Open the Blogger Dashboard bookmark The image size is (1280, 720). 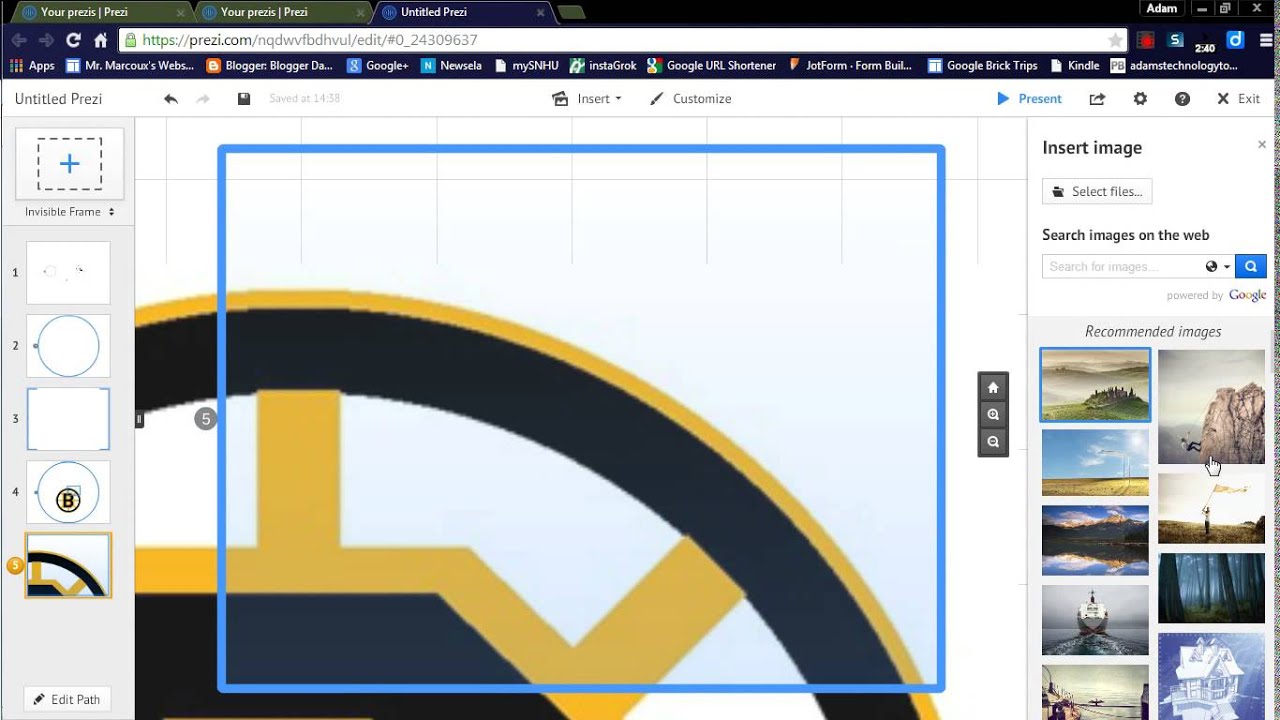click(269, 66)
